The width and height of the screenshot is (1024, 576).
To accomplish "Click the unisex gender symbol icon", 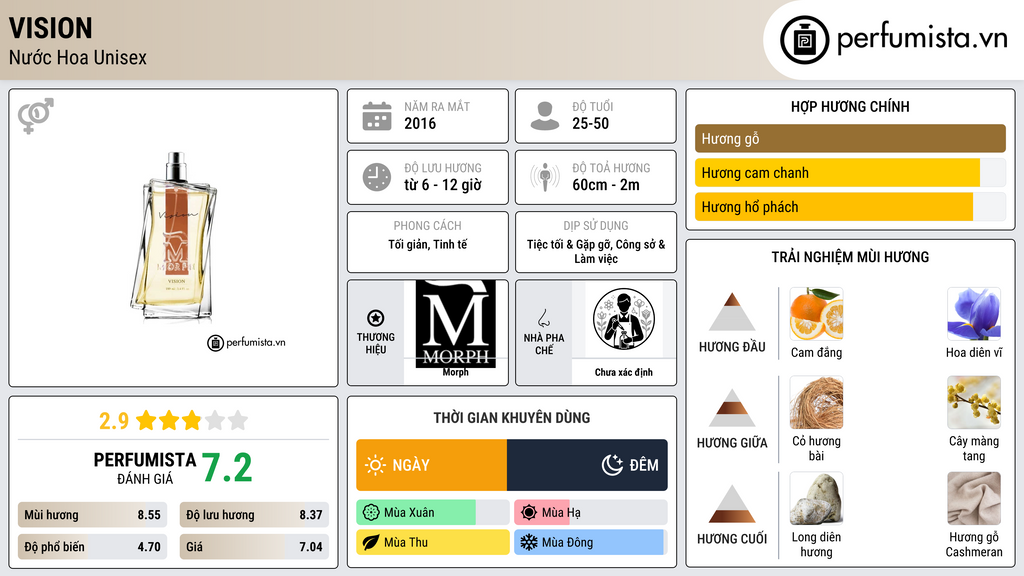I will pos(36,116).
